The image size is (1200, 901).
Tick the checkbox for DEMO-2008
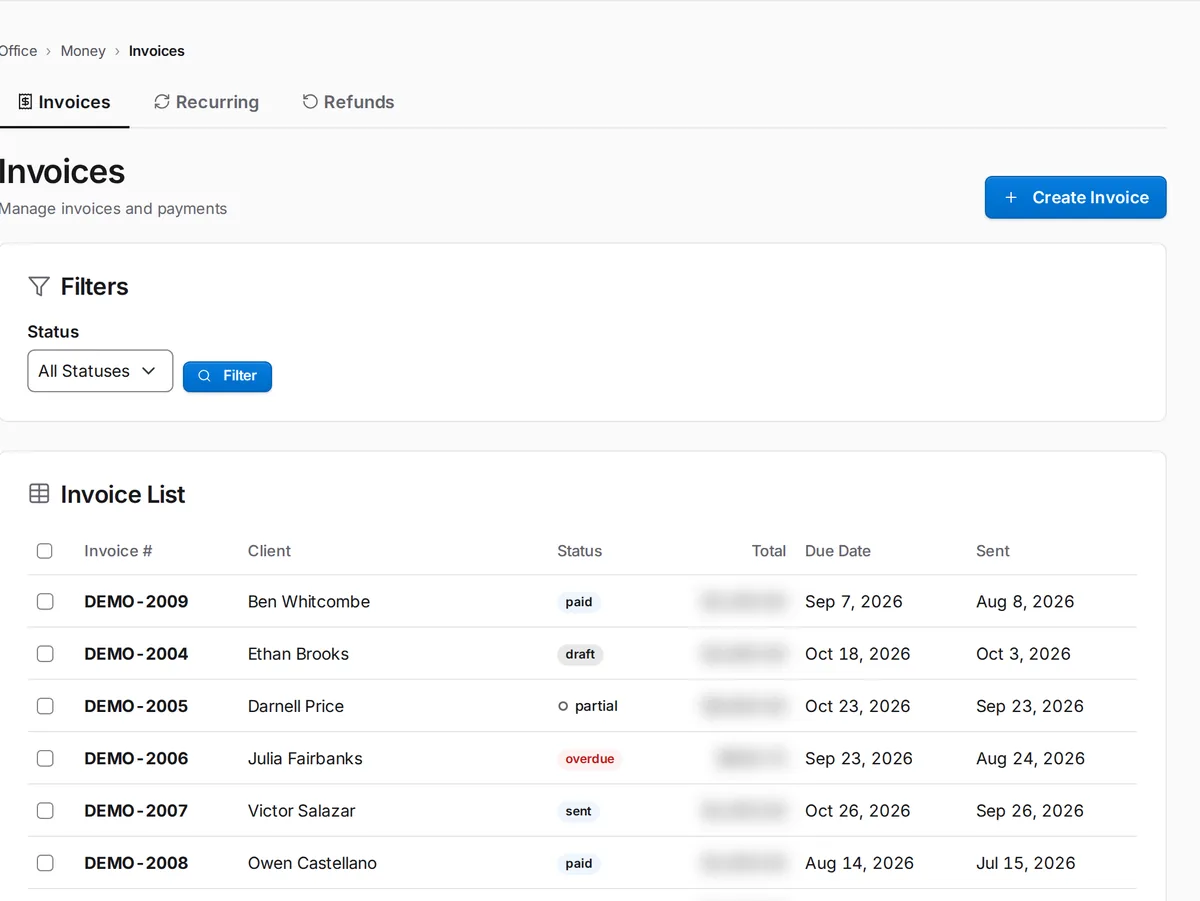[45, 863]
